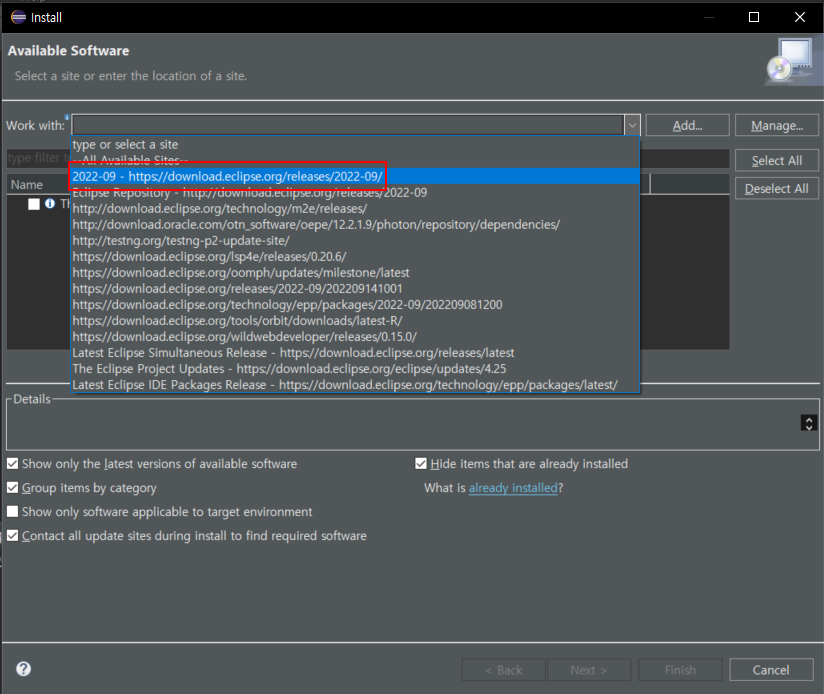Close the Install dialog window

click(800, 17)
